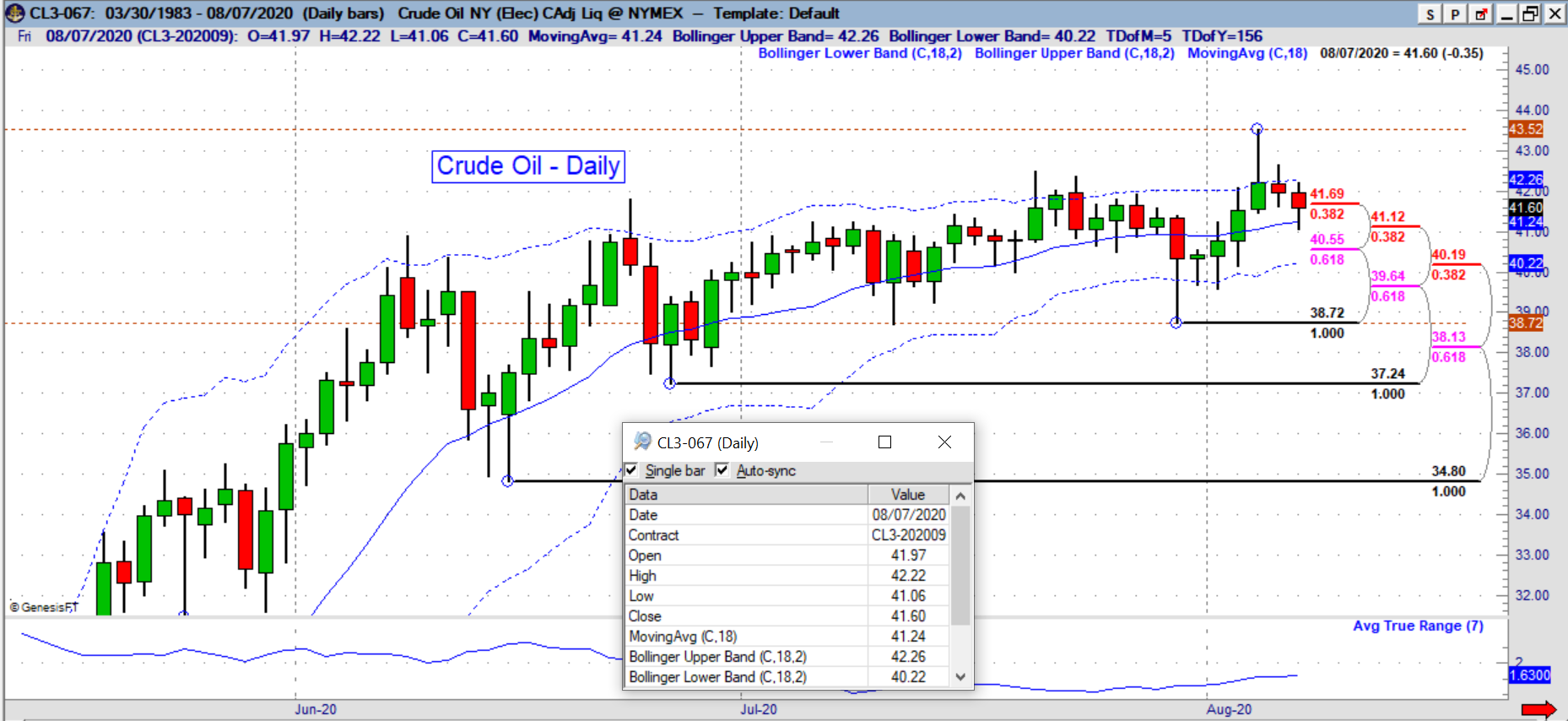
Task: Click the Crude Oil - Daily text box
Action: (528, 165)
